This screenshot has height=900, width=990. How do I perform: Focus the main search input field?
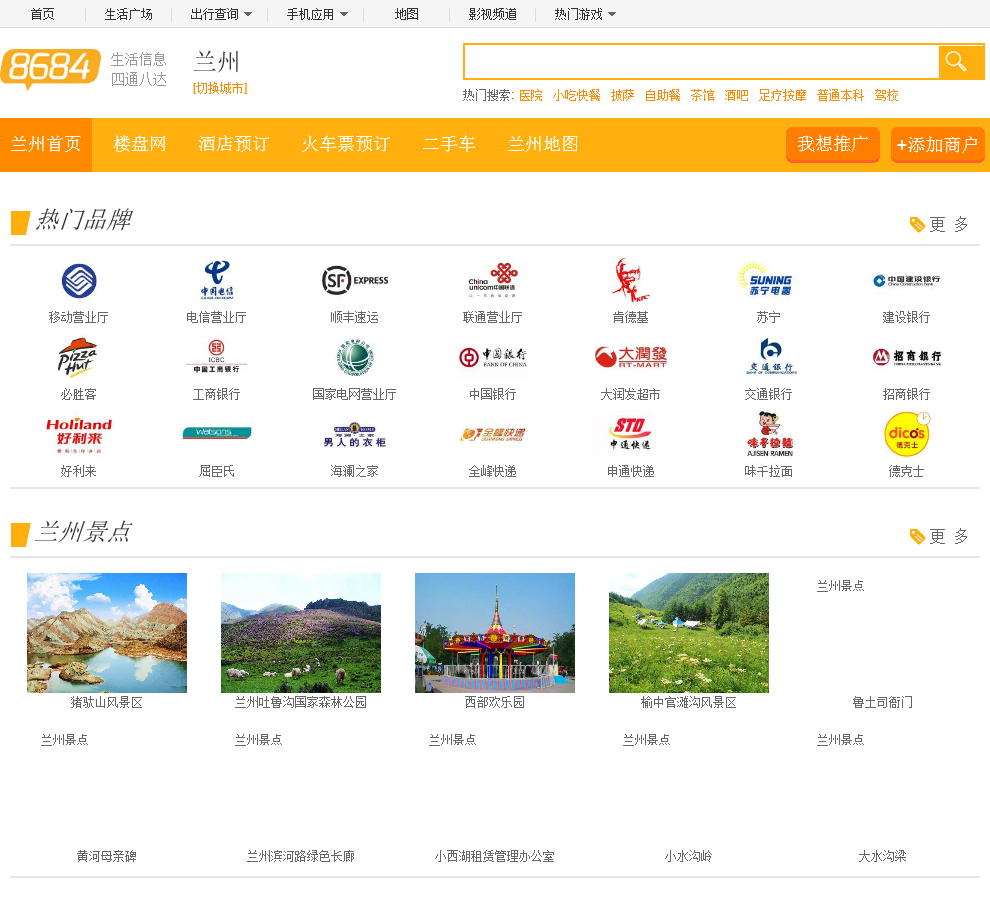tap(701, 61)
